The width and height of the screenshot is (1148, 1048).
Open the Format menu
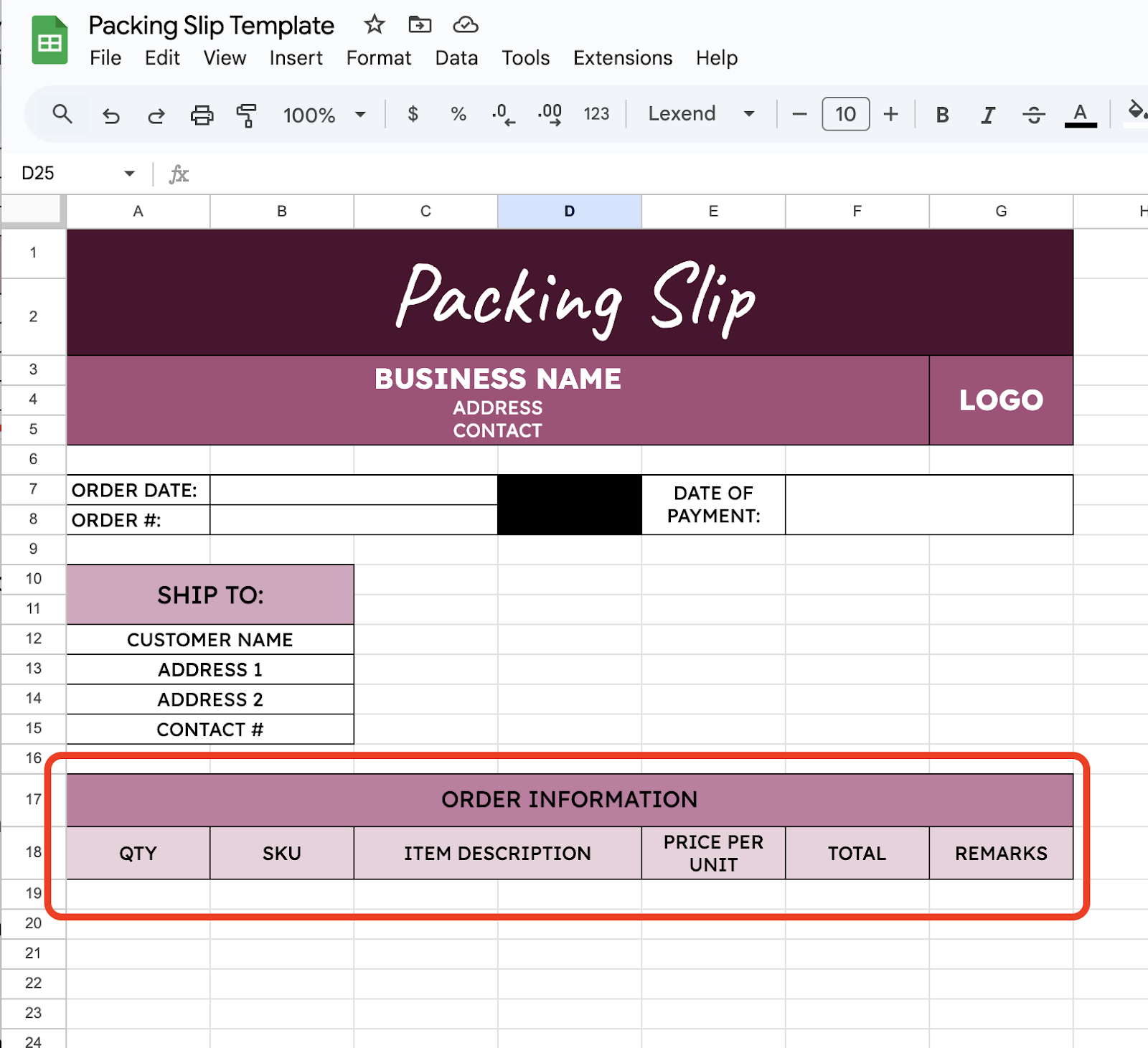pos(378,58)
